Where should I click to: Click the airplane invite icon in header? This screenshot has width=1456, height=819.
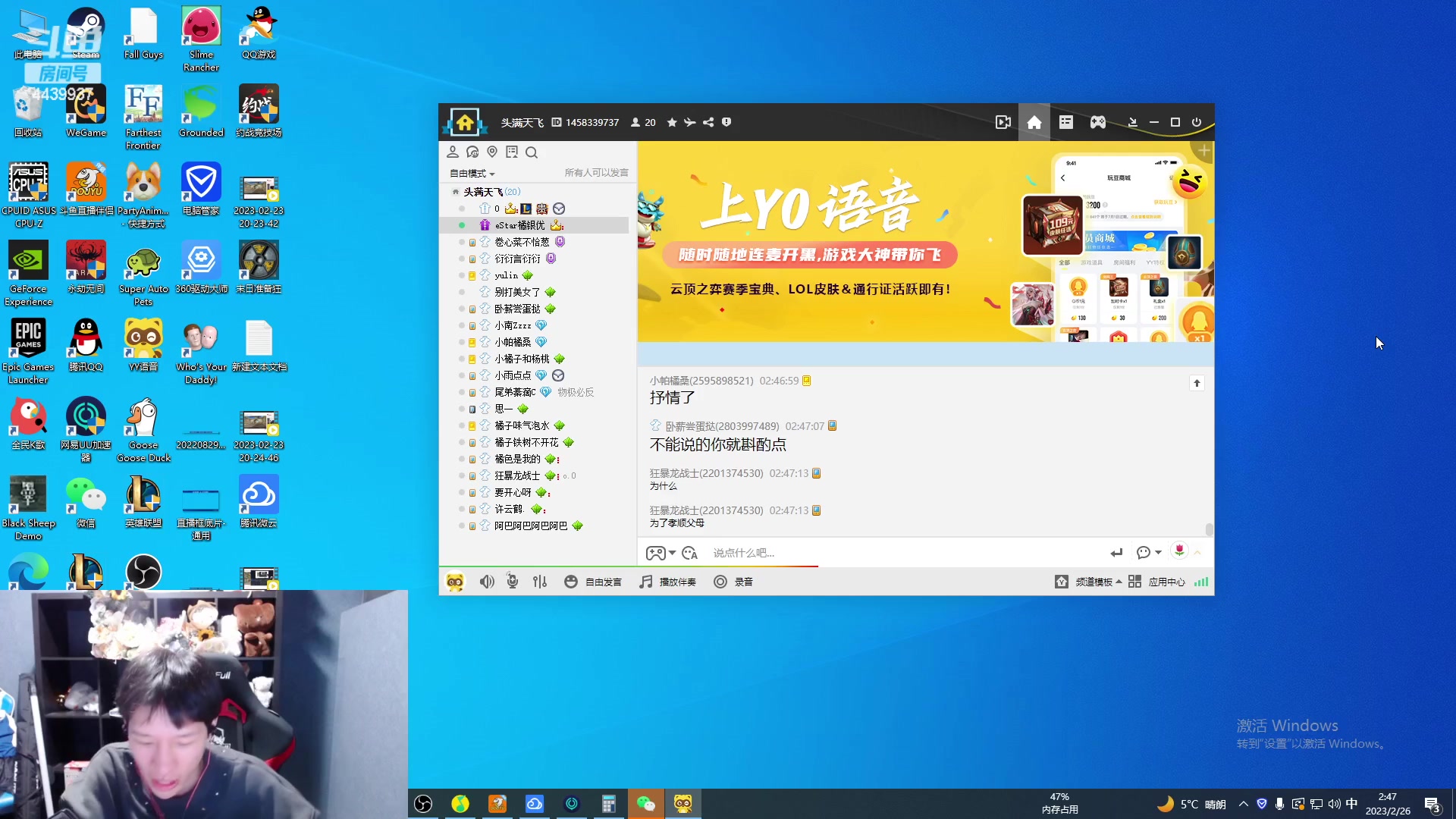tap(690, 122)
